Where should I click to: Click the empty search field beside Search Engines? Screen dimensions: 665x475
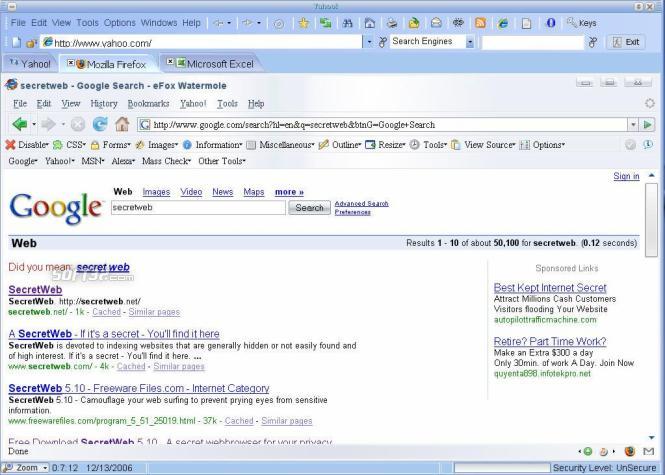click(x=533, y=42)
